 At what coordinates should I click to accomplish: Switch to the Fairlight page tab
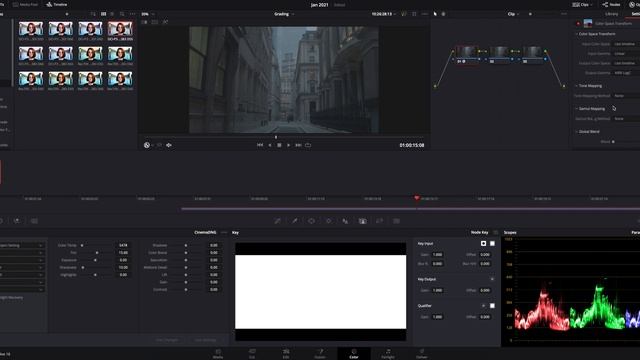coord(388,353)
